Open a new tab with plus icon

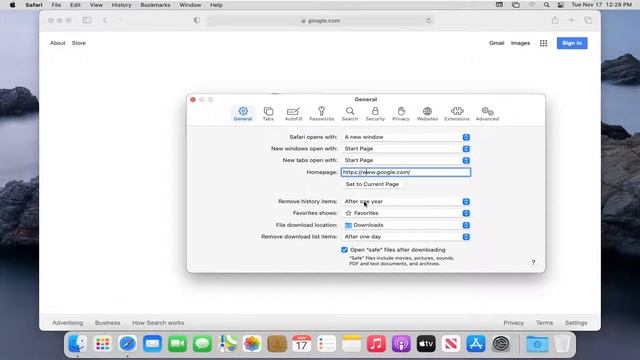click(x=571, y=20)
